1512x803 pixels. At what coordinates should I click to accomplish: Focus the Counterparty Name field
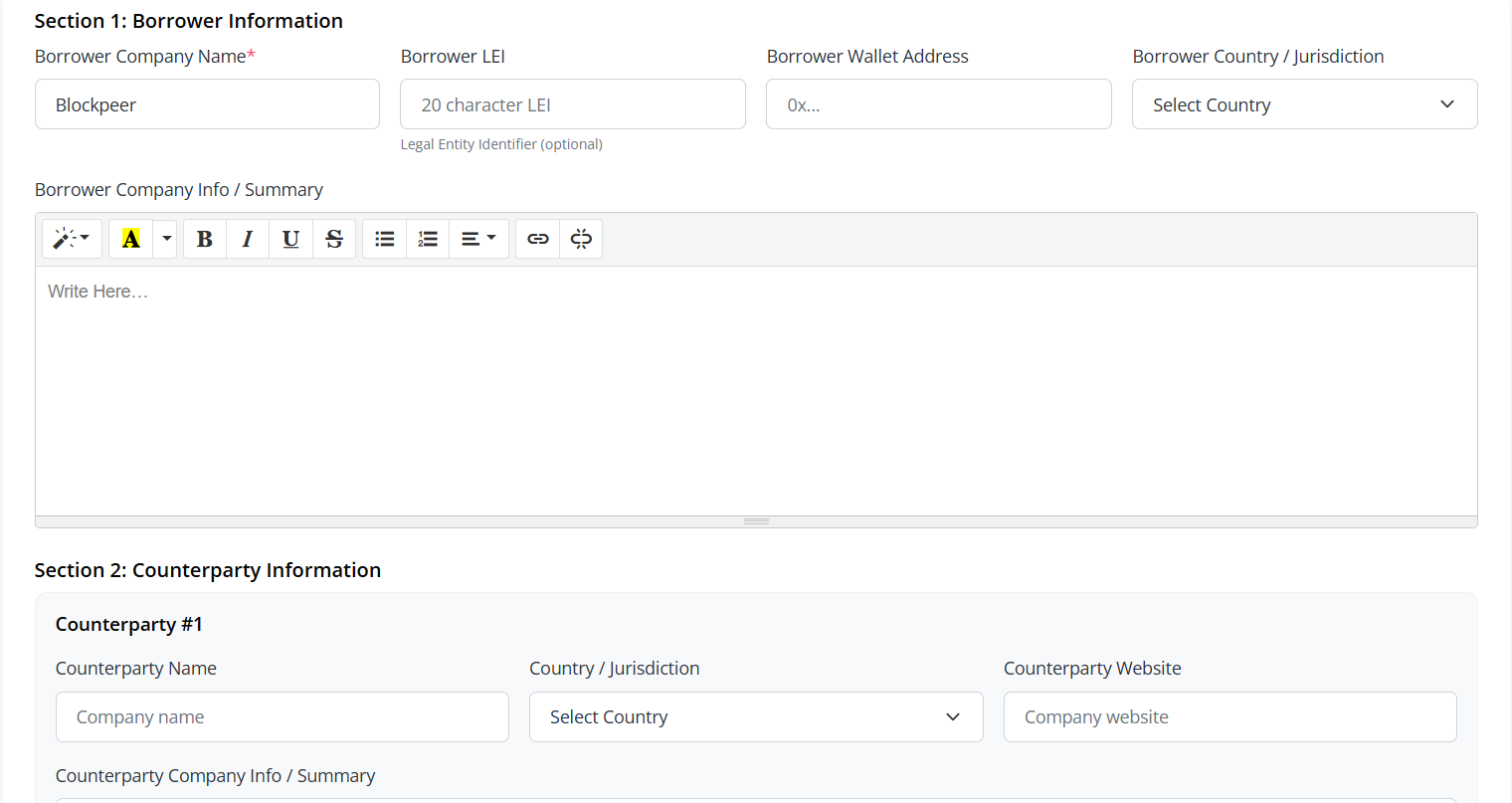point(282,717)
